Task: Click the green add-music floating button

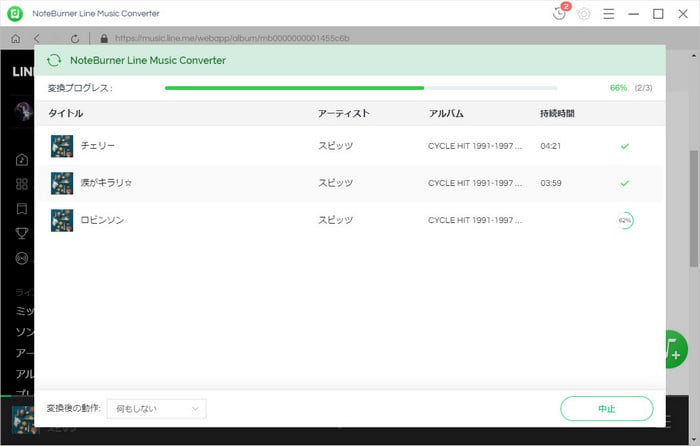Action: (x=676, y=349)
